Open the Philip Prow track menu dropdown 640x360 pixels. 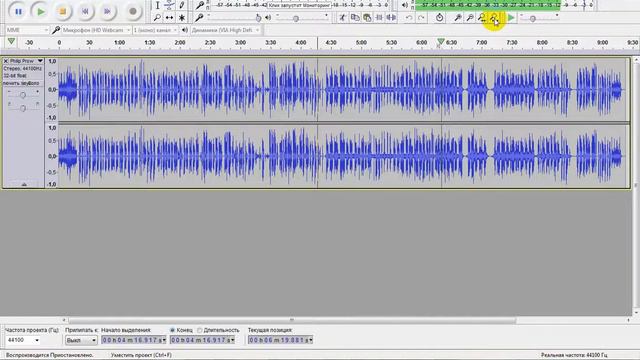pyautogui.click(x=27, y=61)
